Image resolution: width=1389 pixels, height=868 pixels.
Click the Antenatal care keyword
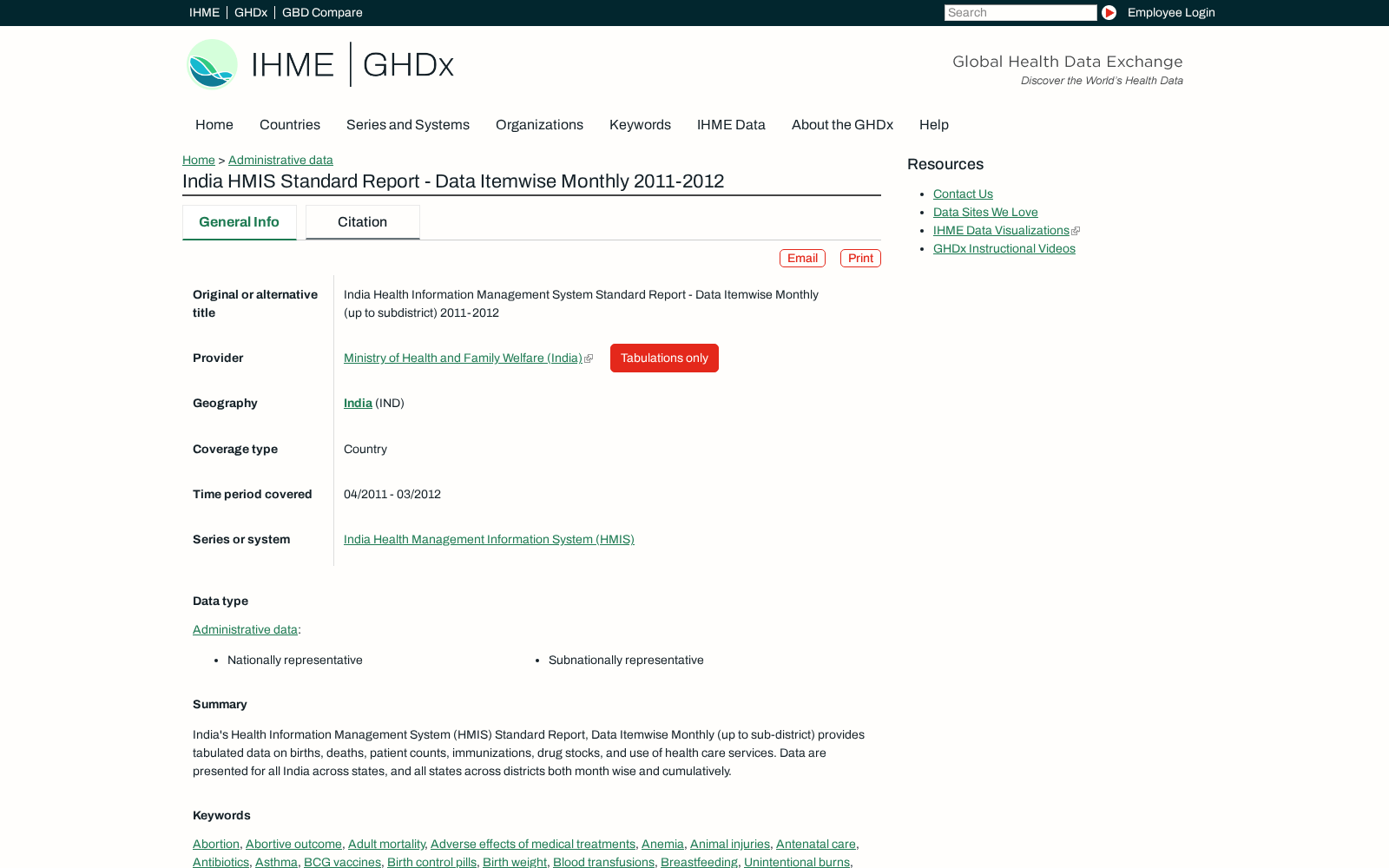816,844
